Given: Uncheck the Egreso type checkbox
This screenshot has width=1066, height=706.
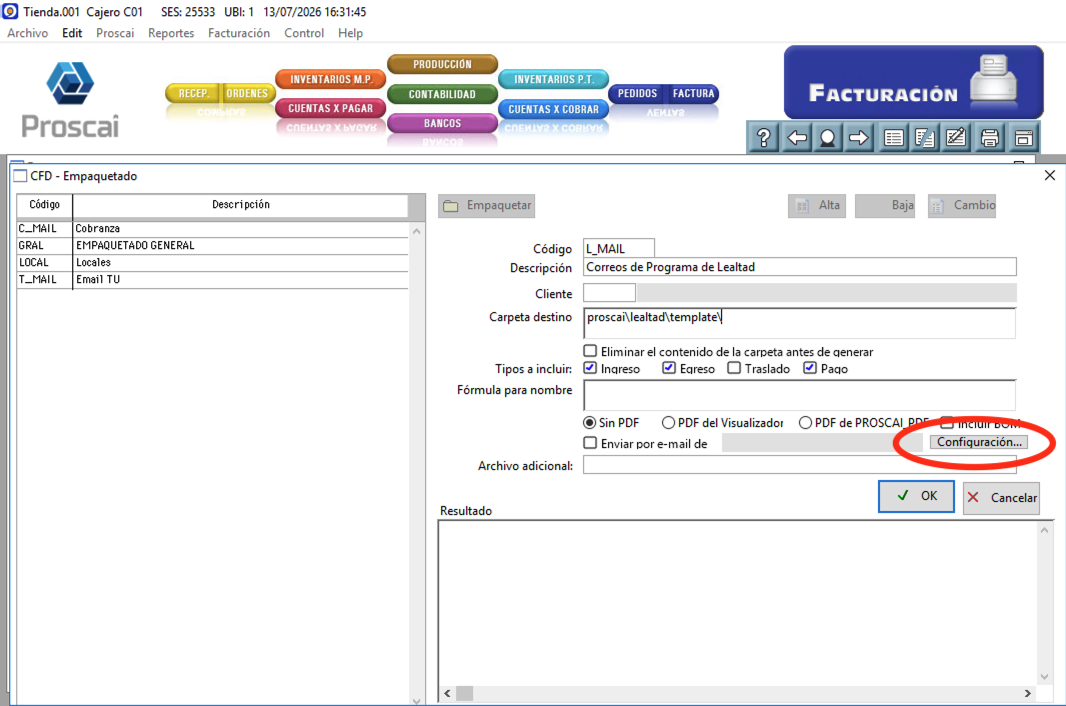Looking at the screenshot, I should point(669,368).
